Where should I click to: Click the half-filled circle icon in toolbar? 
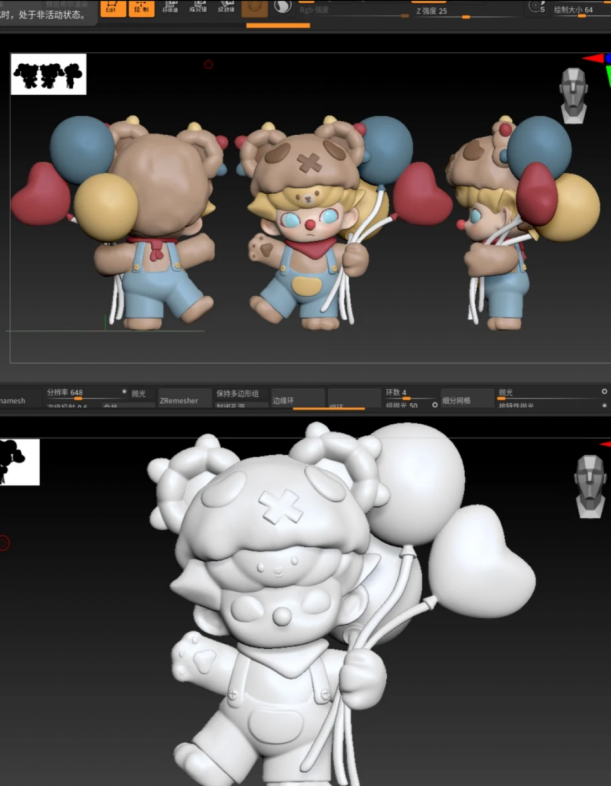[x=282, y=7]
